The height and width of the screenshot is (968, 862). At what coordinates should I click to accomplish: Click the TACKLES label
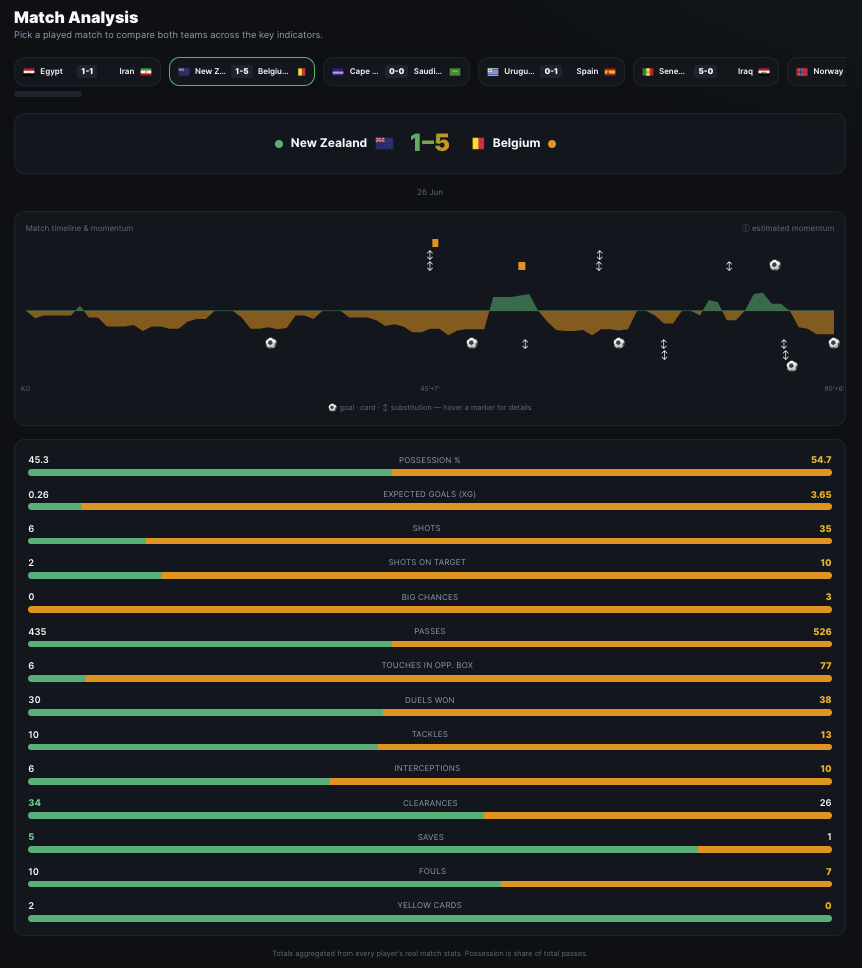(x=430, y=734)
